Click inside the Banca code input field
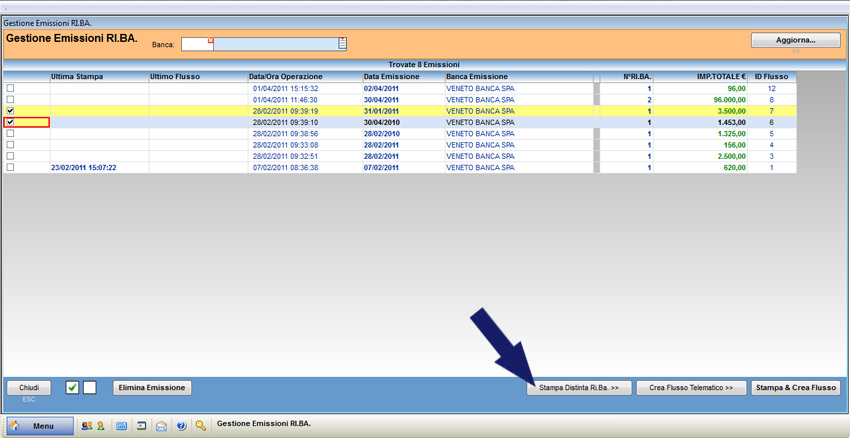850x438 pixels. coord(195,45)
